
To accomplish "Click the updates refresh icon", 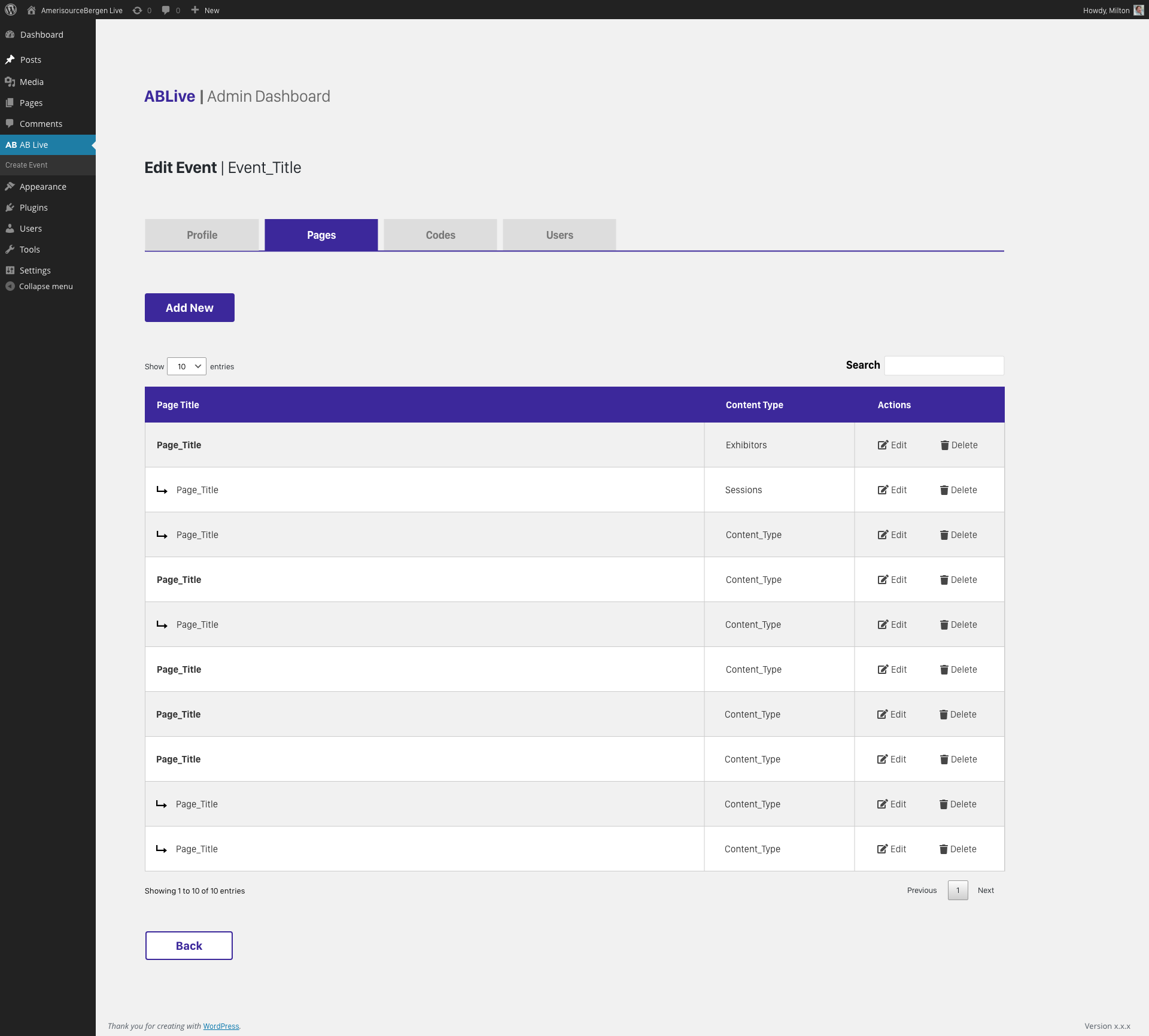I will (138, 10).
